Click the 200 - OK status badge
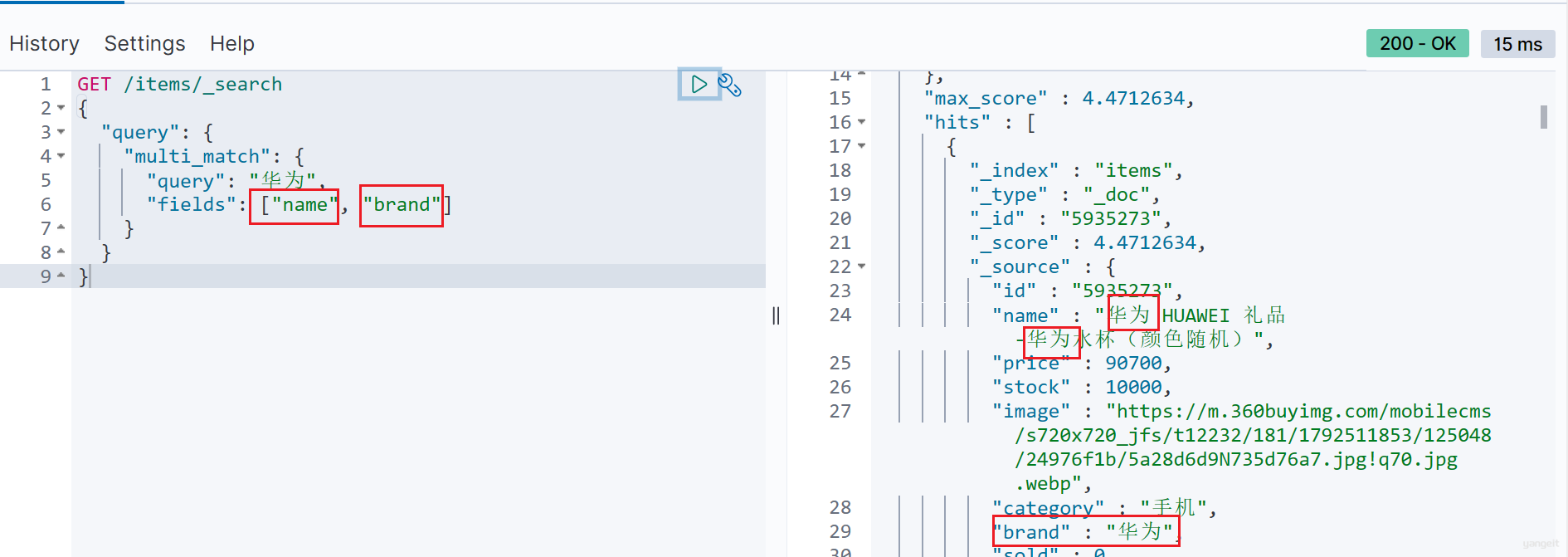 [1417, 43]
